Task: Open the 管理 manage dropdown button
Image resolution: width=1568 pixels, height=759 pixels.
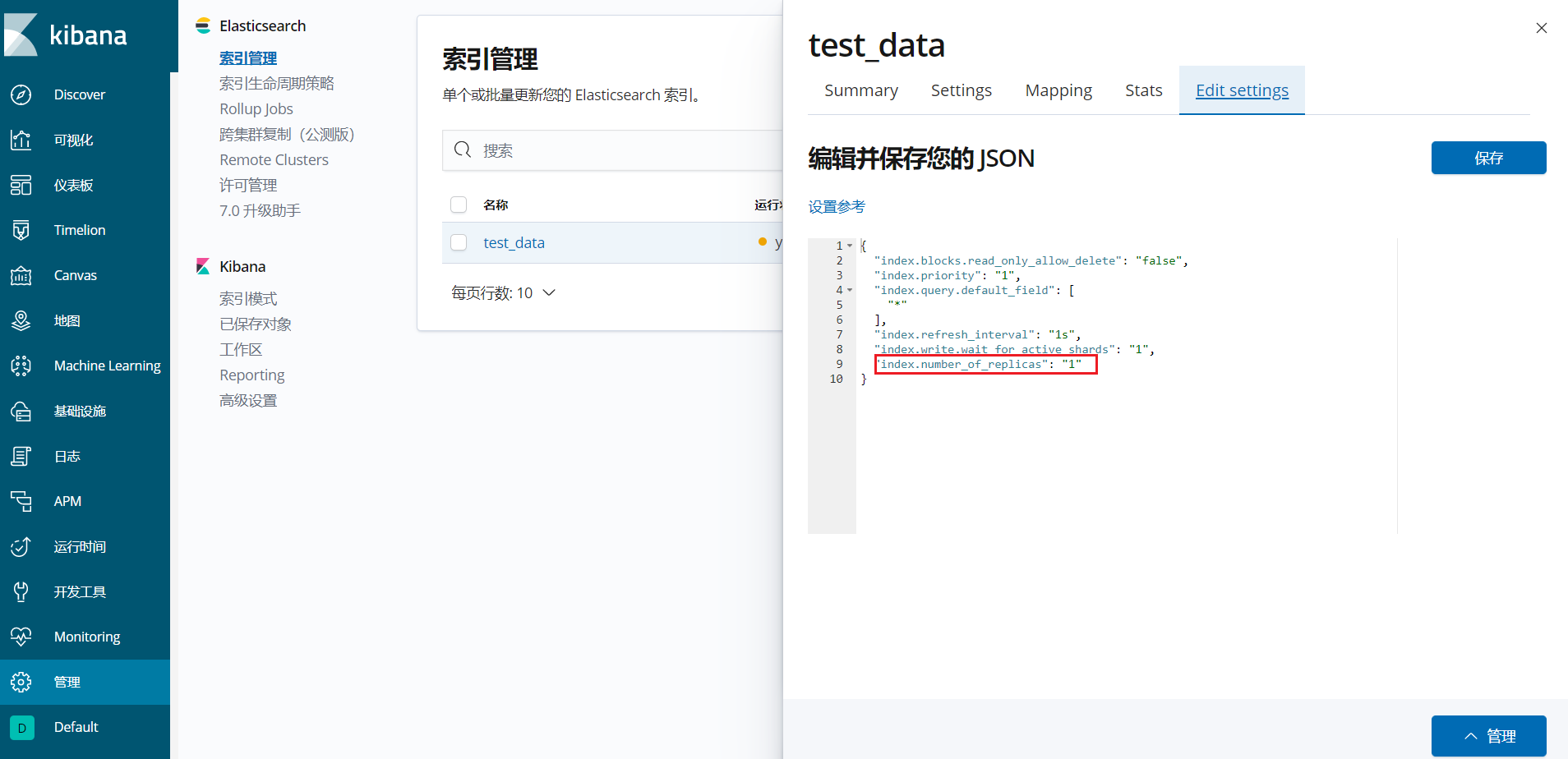Action: pyautogui.click(x=1489, y=736)
